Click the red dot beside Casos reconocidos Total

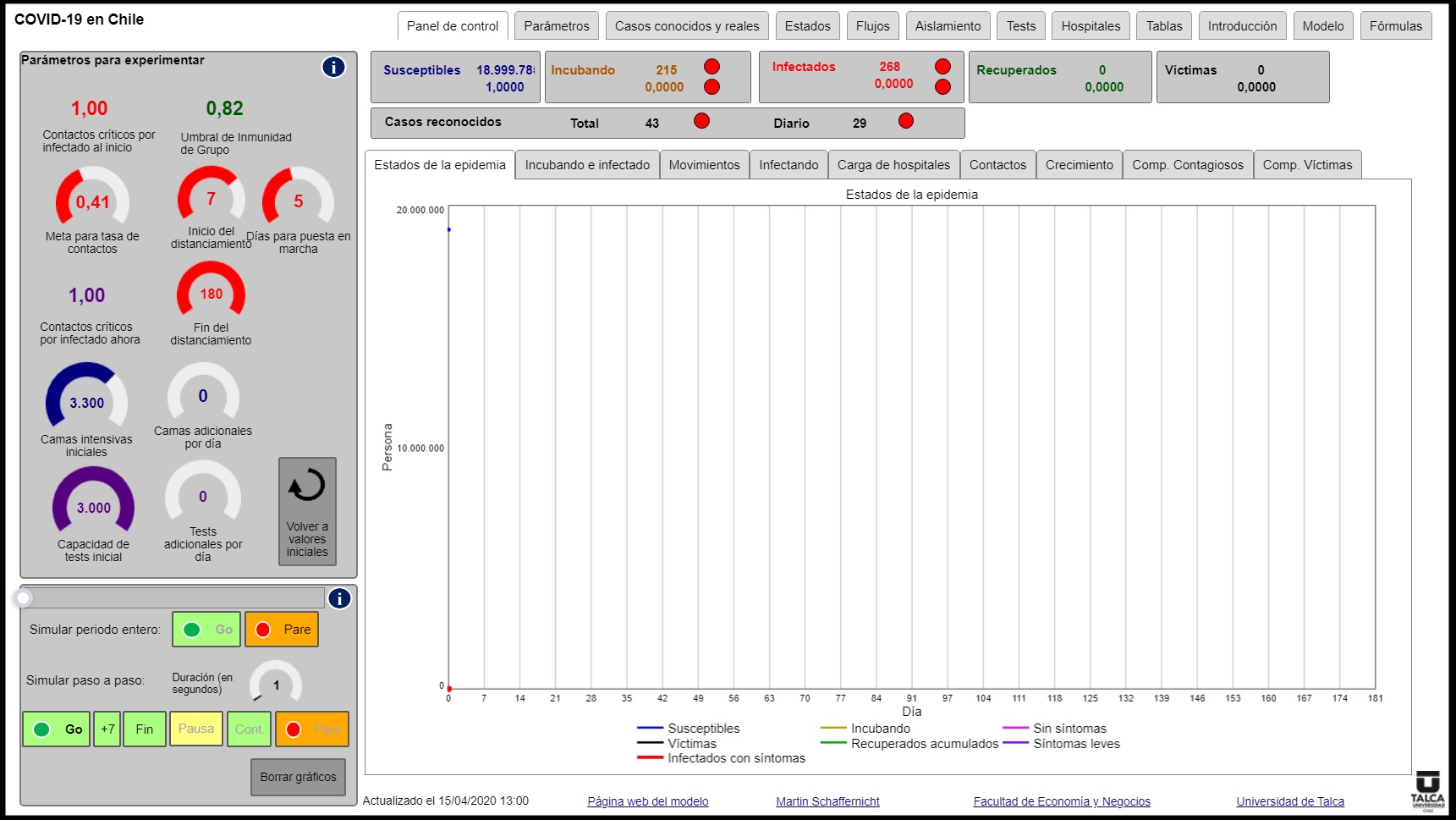(701, 121)
